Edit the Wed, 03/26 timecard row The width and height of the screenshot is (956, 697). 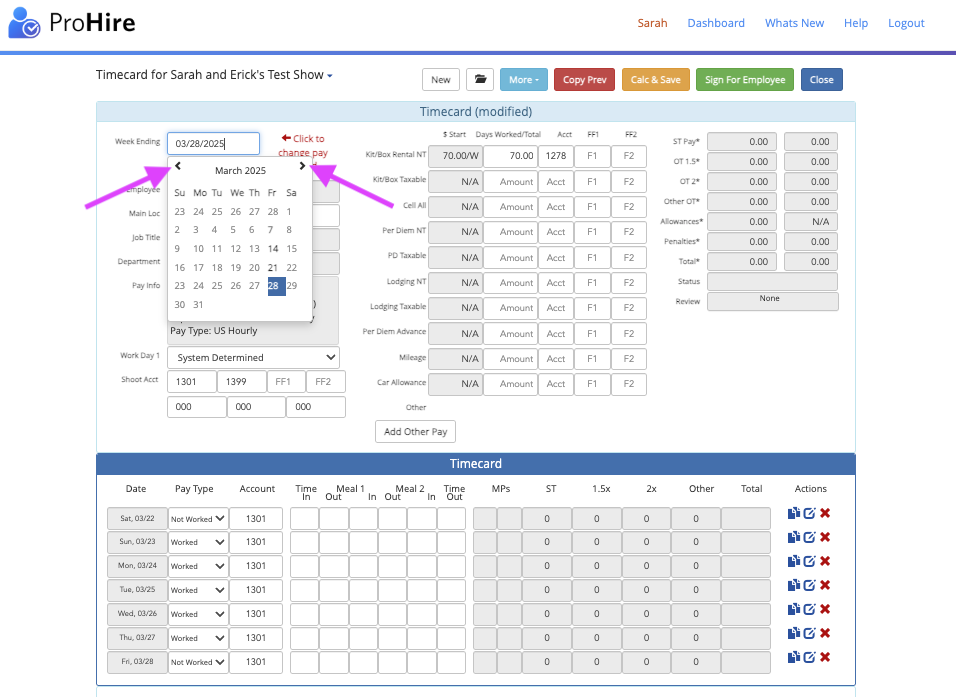point(809,609)
